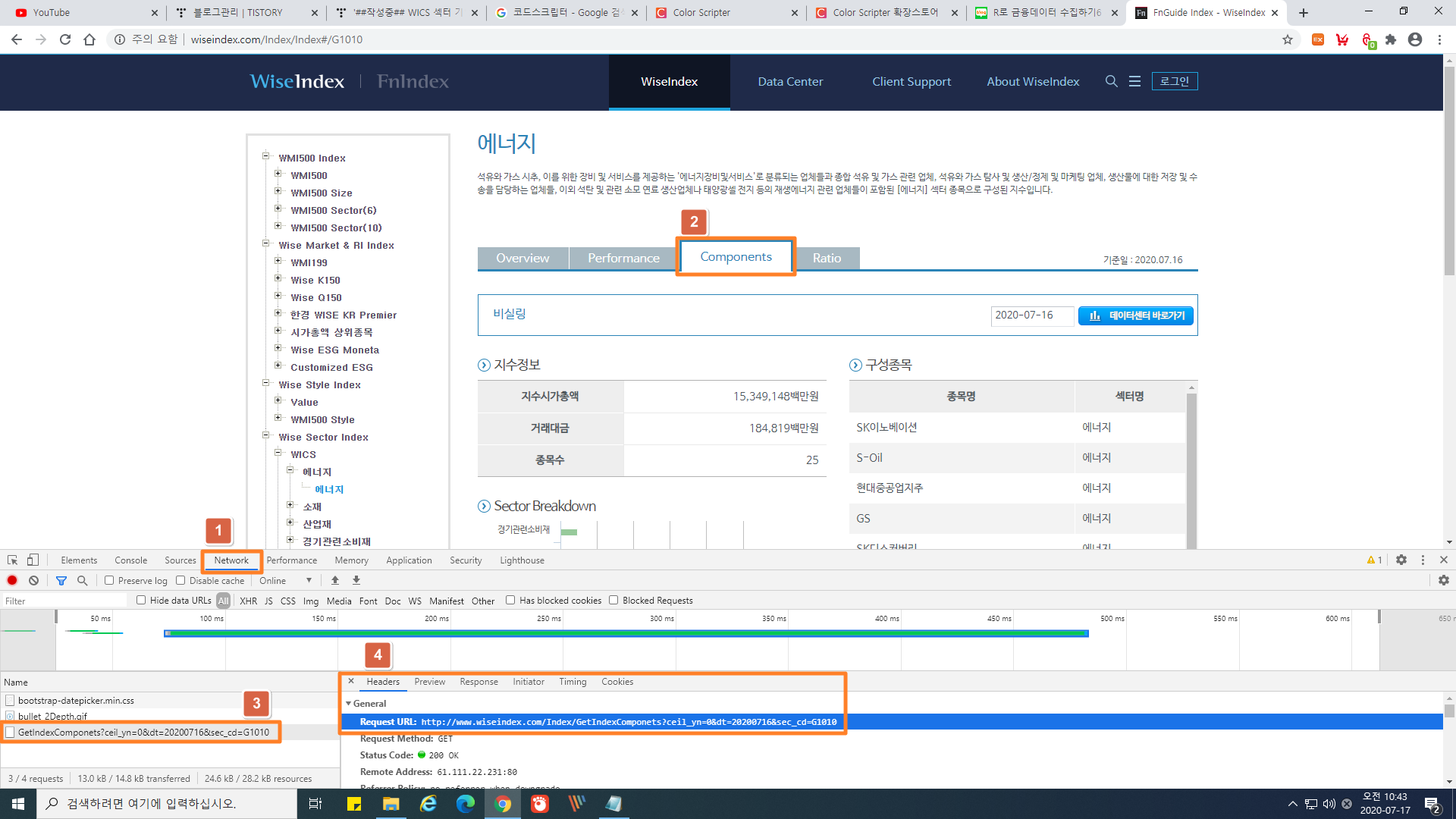Check the Hide data URLs checkbox

coord(141,600)
